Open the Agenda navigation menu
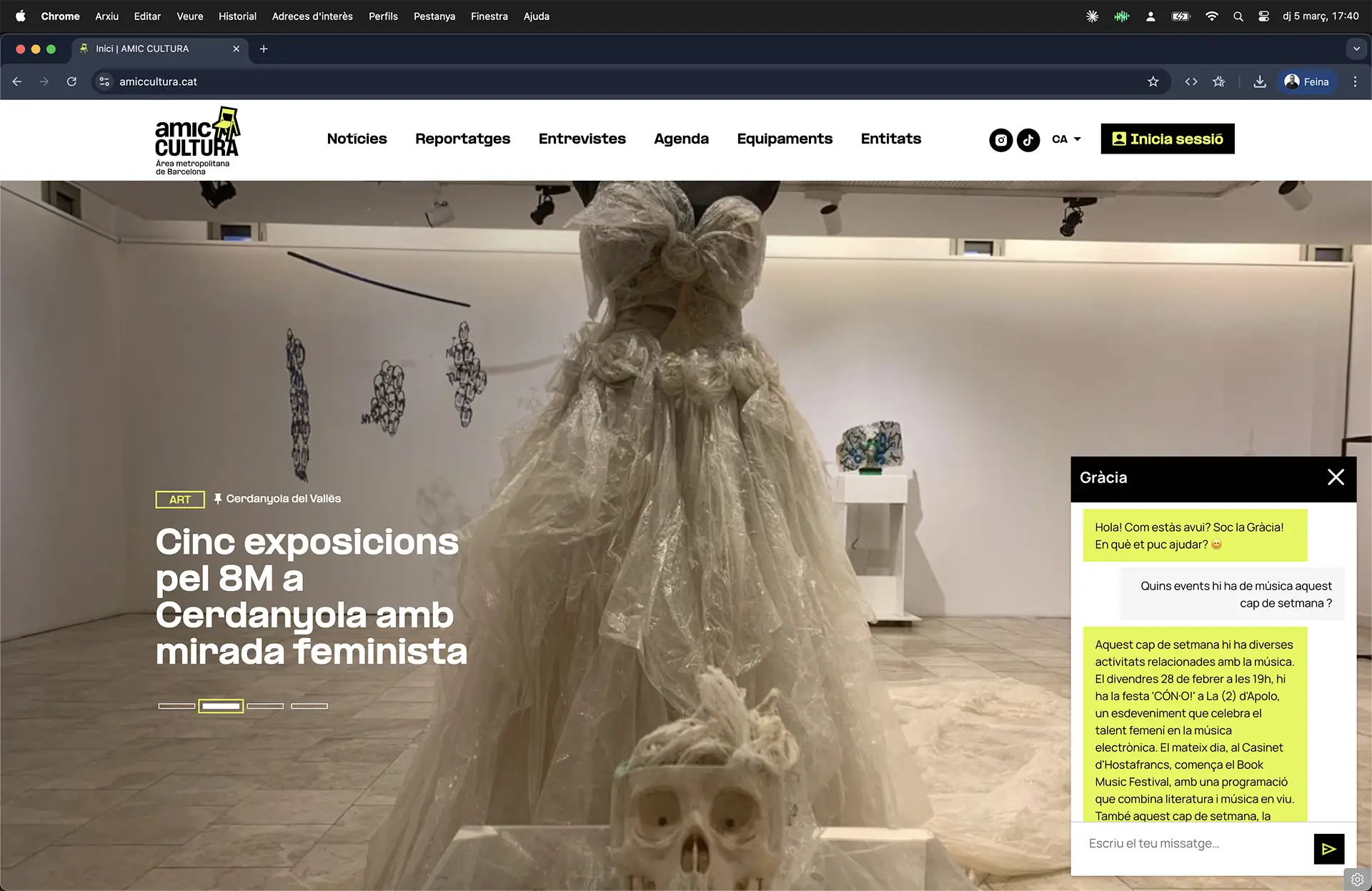 [x=681, y=139]
